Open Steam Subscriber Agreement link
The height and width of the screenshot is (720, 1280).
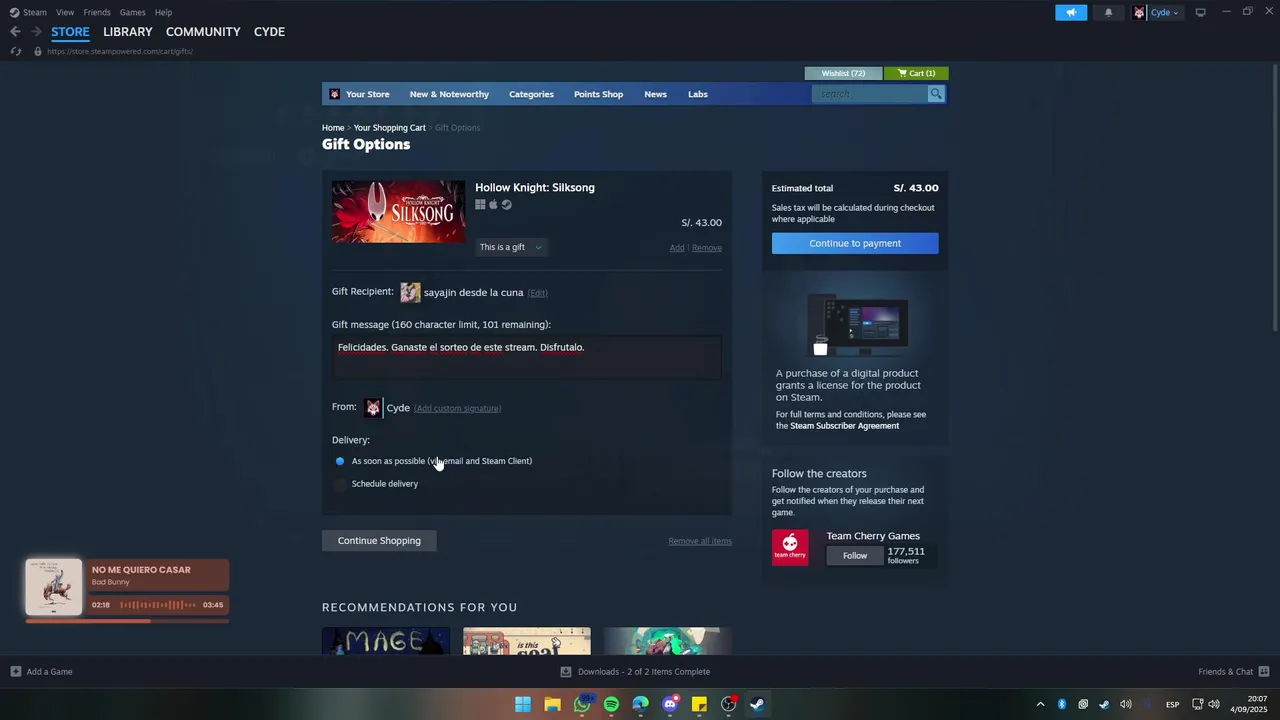(x=845, y=426)
